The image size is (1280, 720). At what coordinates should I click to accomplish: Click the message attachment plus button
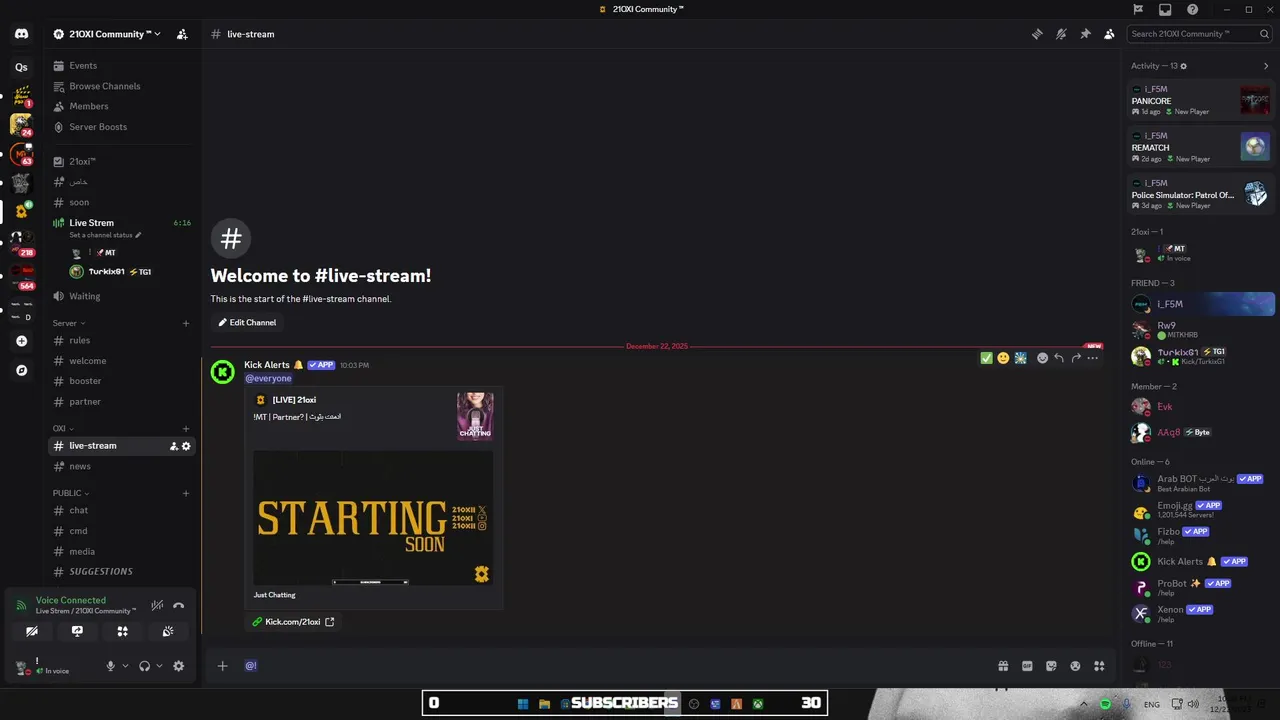pyautogui.click(x=223, y=666)
